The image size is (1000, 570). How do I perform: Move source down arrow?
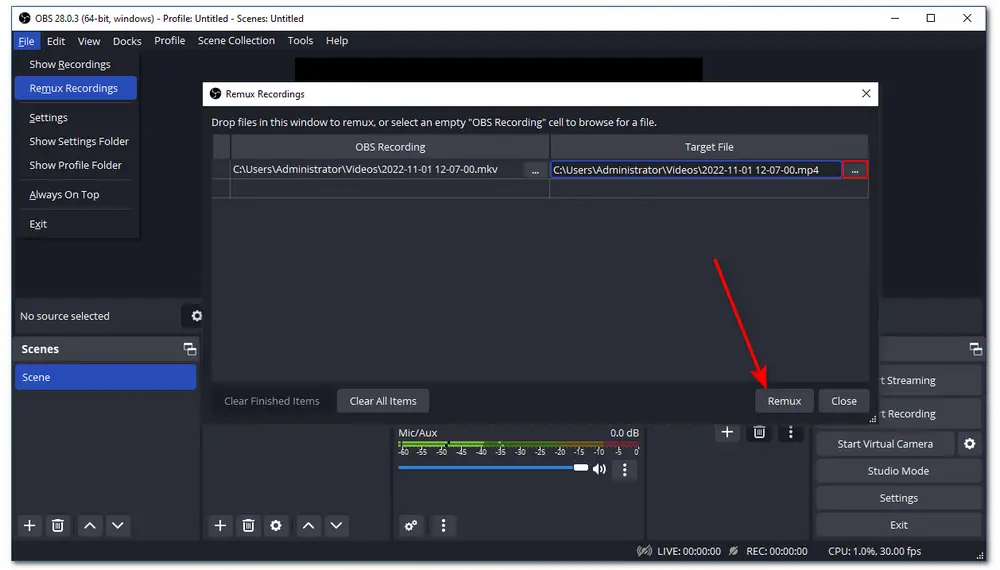[x=336, y=525]
